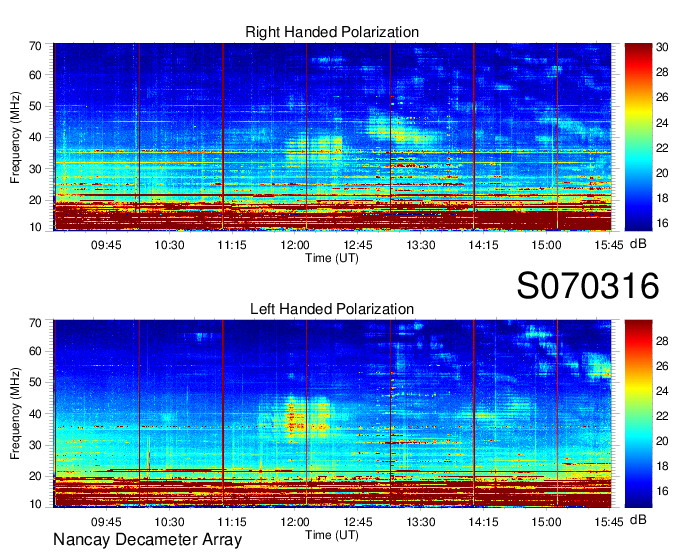Click 13:30 tick under Right Handed plot
This screenshot has height=552, width=680.
[421, 245]
